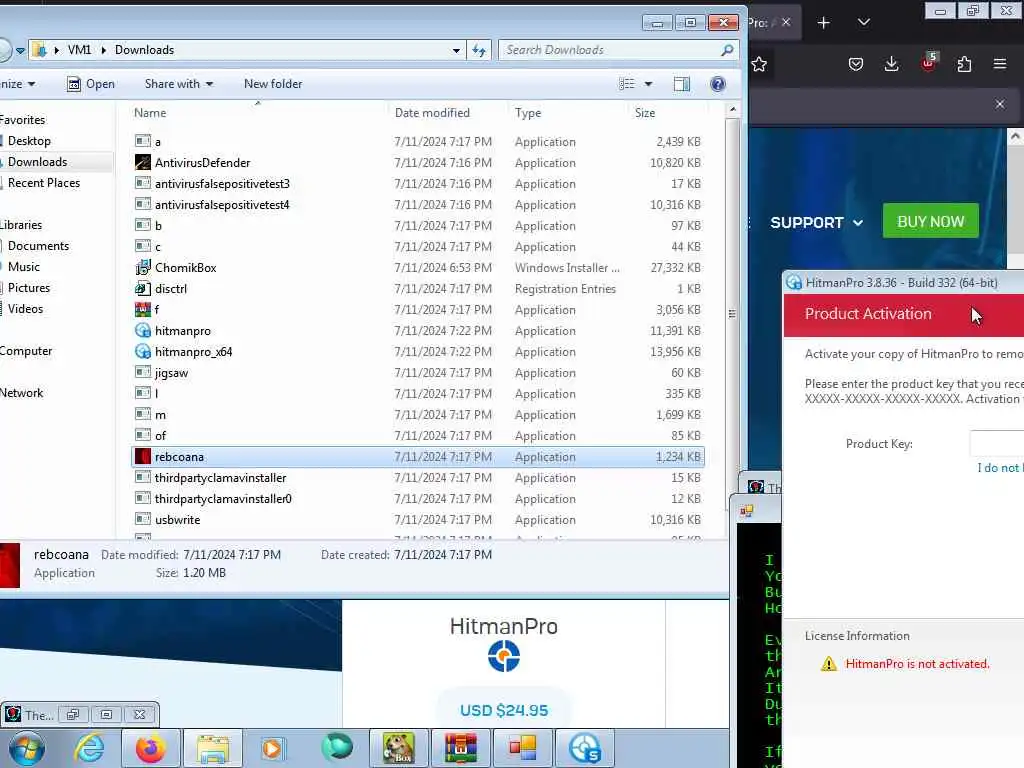This screenshot has height=768, width=1024.
Task: Click New folder in the toolbar
Action: click(273, 84)
